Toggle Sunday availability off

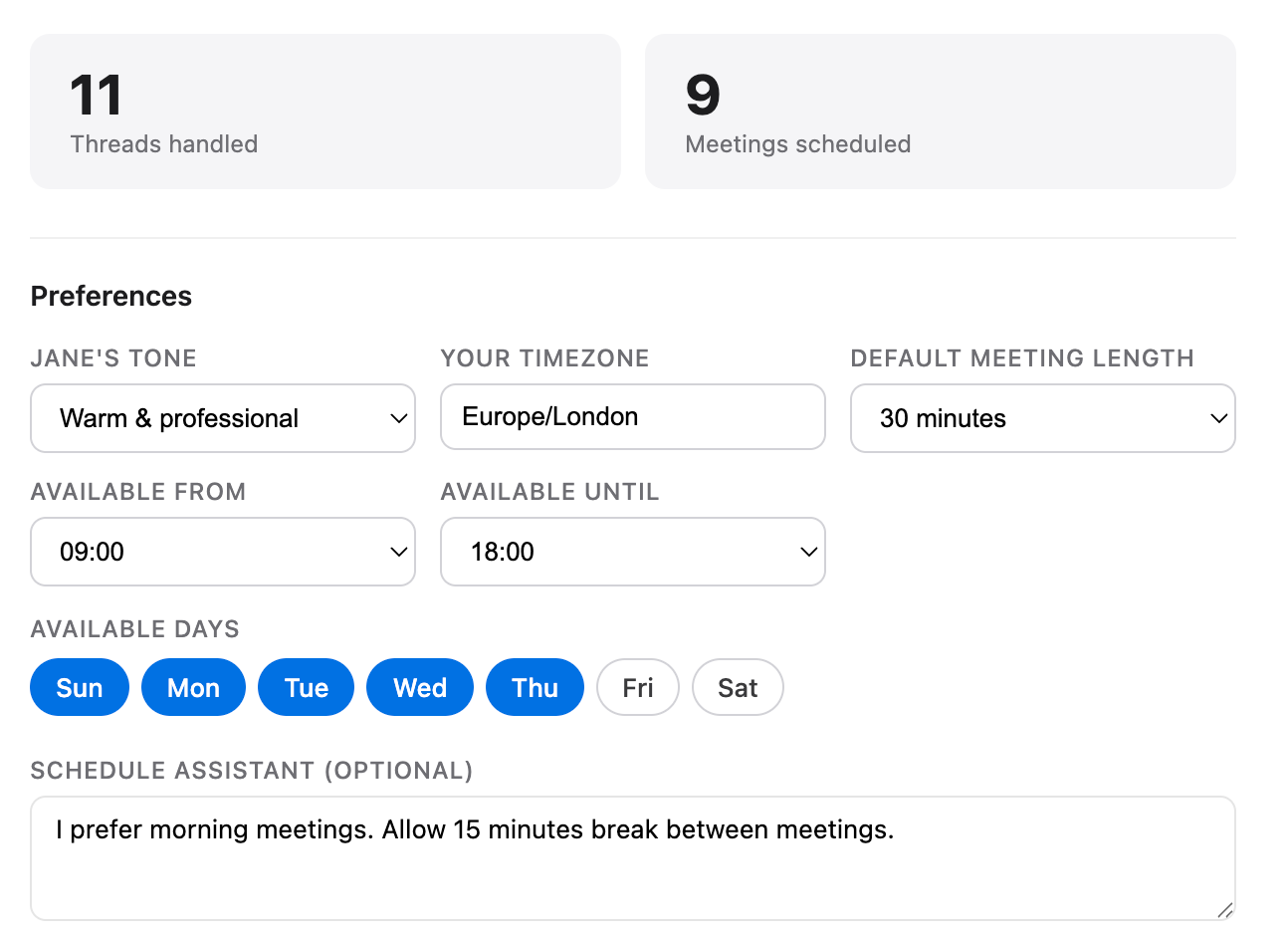(x=79, y=687)
